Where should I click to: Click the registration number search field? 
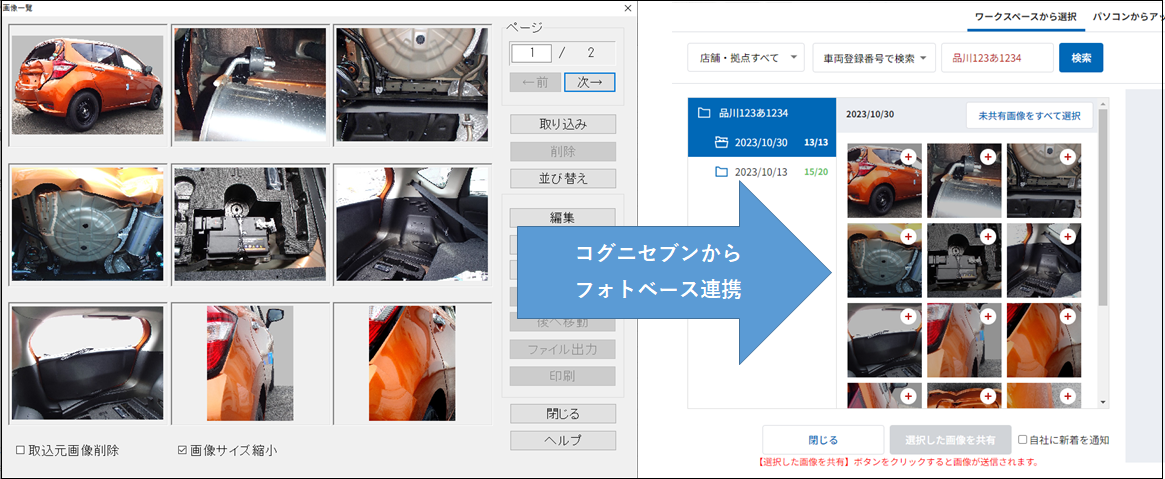997,58
